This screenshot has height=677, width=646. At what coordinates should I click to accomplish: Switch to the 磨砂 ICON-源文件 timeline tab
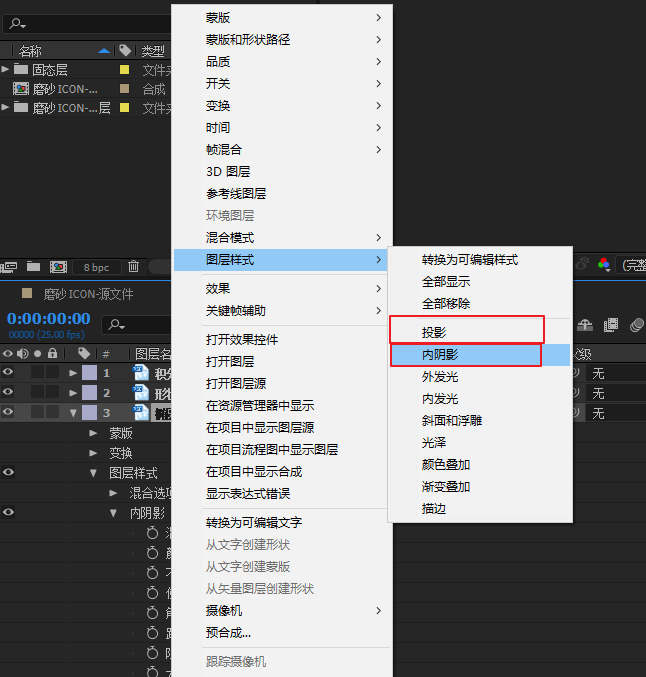88,294
